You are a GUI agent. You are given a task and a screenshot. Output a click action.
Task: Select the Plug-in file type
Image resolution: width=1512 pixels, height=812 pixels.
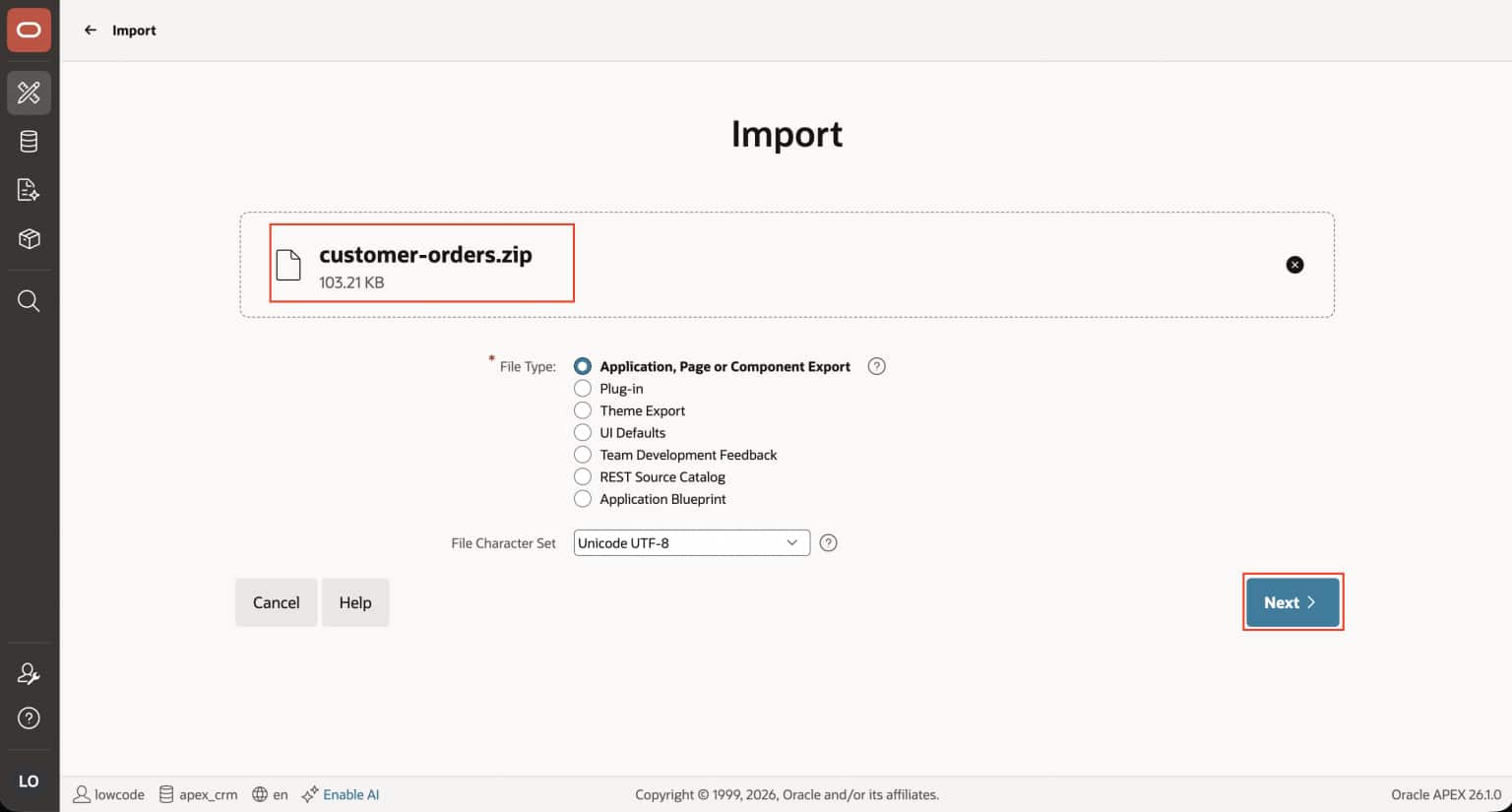583,389
